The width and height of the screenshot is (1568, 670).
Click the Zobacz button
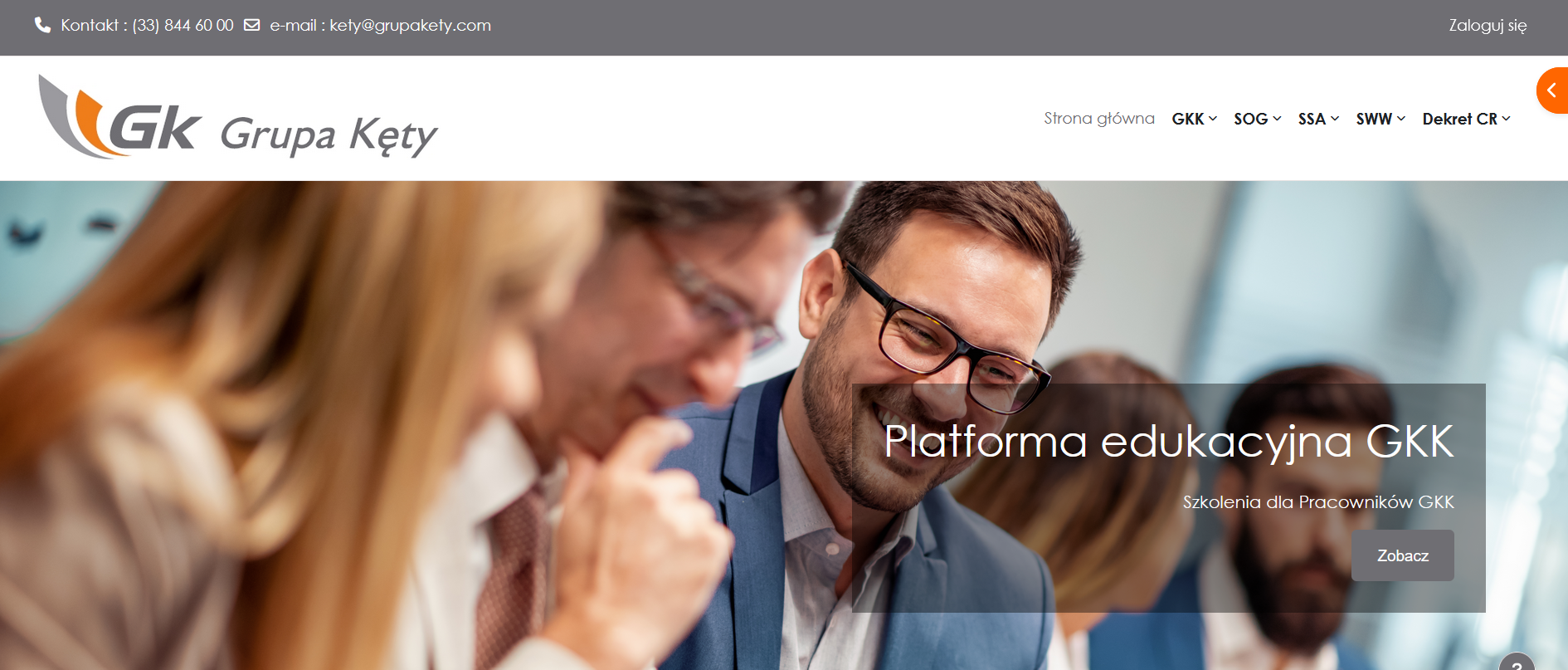tap(1402, 555)
